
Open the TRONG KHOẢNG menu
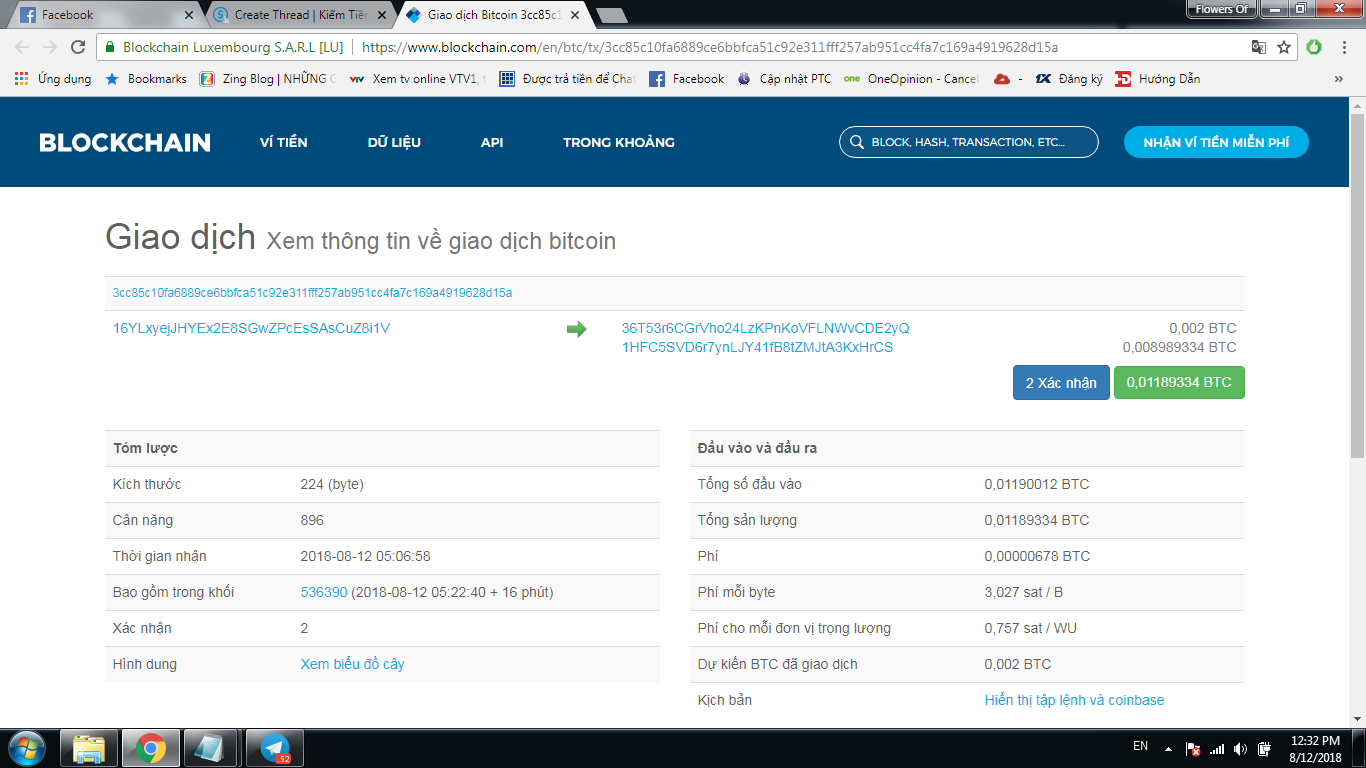coord(619,142)
